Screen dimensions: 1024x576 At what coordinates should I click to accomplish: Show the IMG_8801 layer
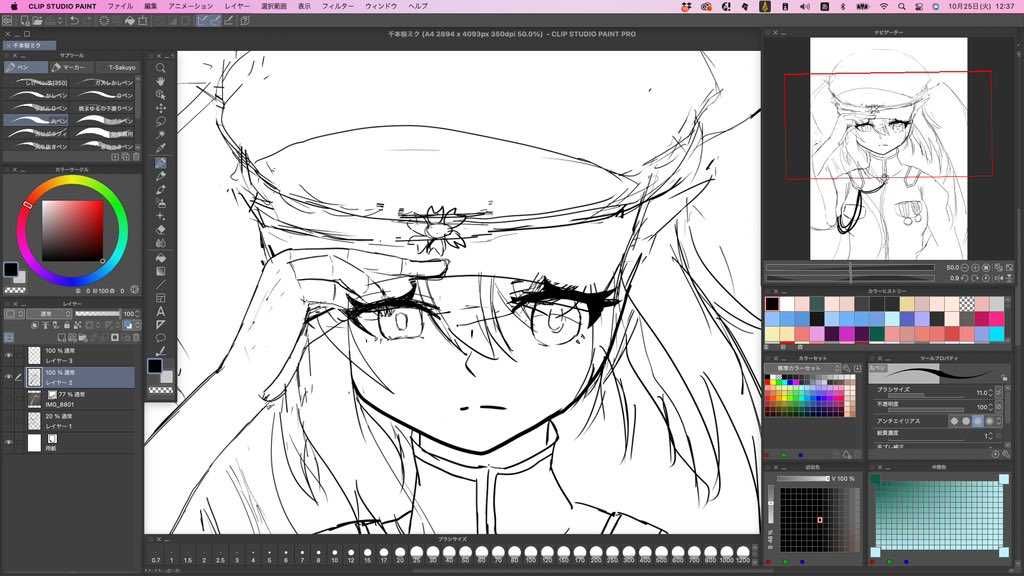(8, 399)
